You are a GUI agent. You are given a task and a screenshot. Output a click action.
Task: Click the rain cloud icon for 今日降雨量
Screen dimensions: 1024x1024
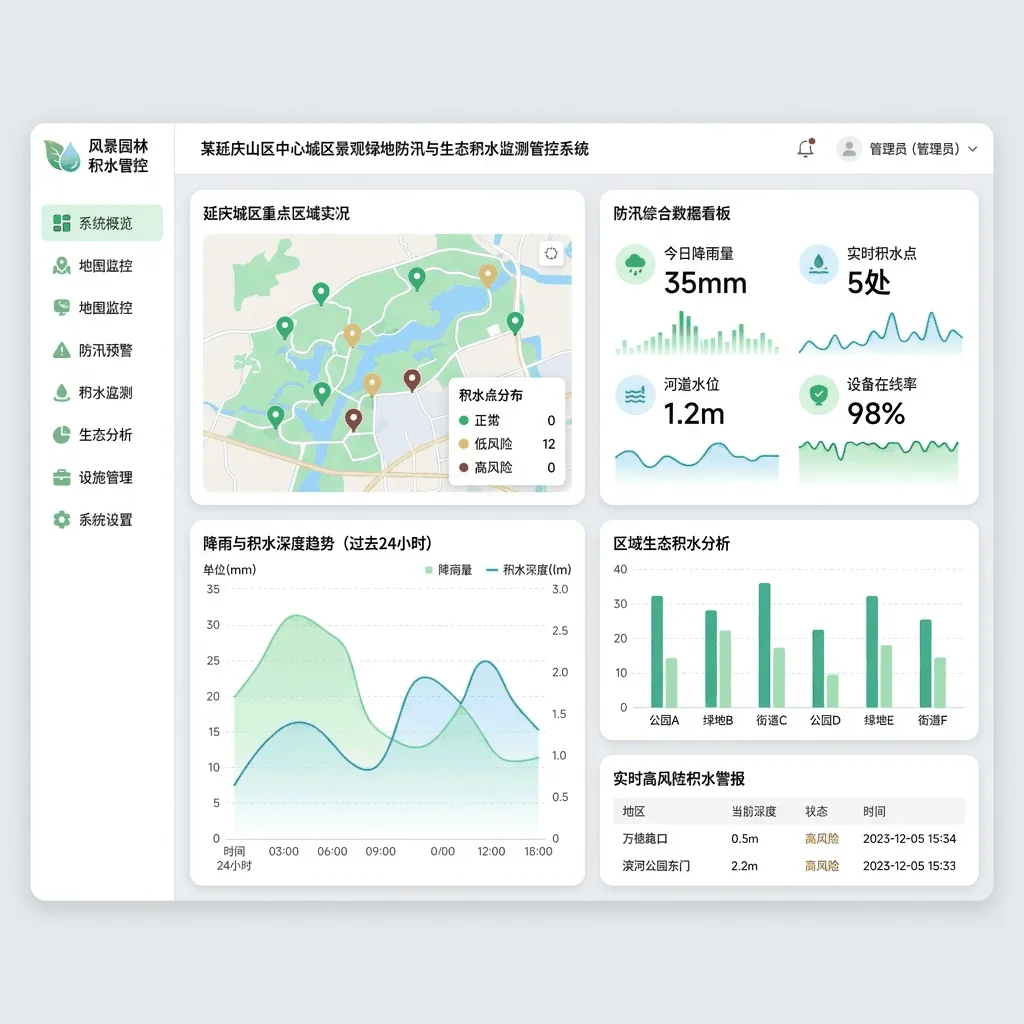coord(635,264)
